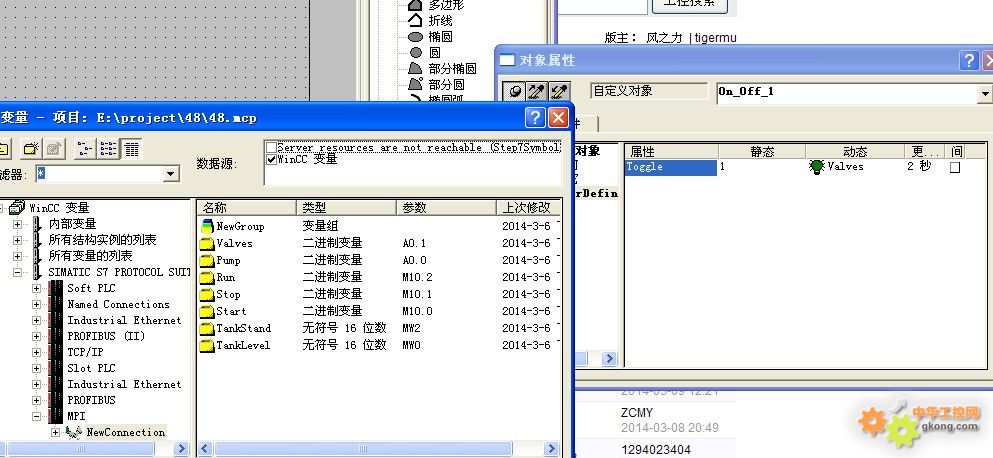
Task: Tick the Server resources not reachable checkbox
Action: coord(272,147)
